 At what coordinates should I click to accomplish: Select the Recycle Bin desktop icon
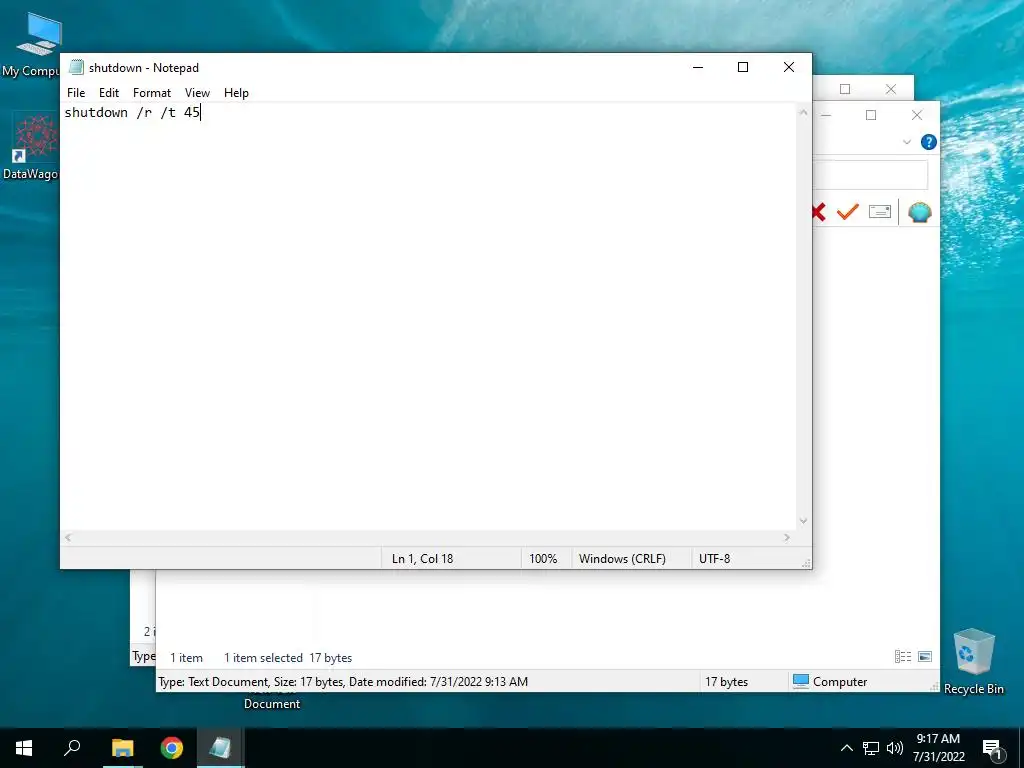(974, 662)
